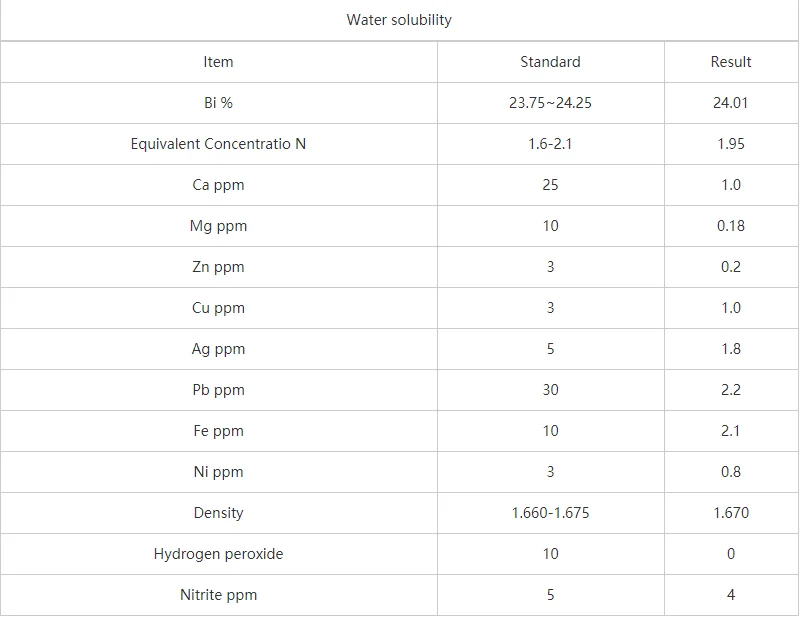This screenshot has height=617, width=801.
Task: Select the 24.01 result cell
Action: pyautogui.click(x=731, y=103)
